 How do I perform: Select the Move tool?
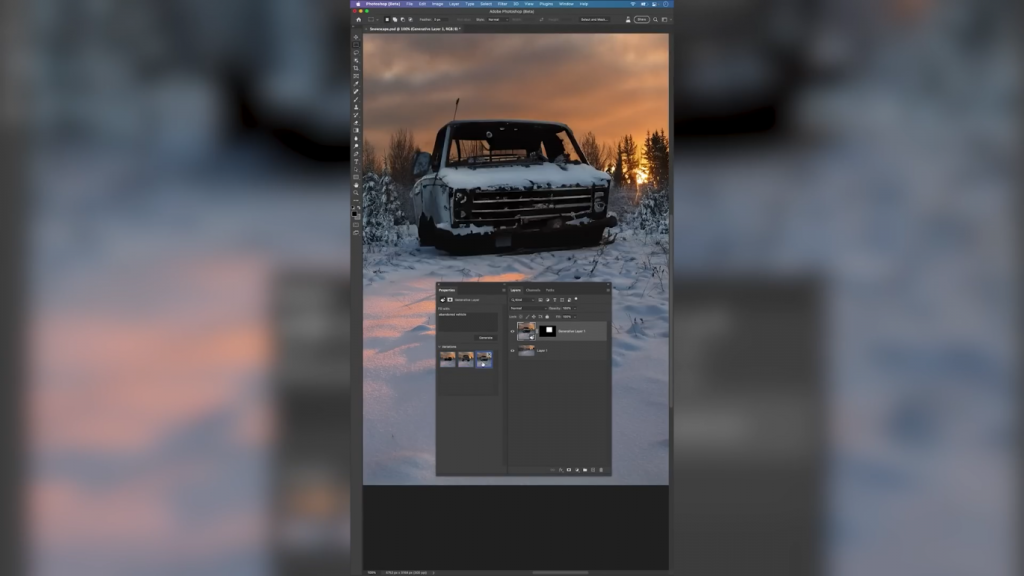coord(356,37)
